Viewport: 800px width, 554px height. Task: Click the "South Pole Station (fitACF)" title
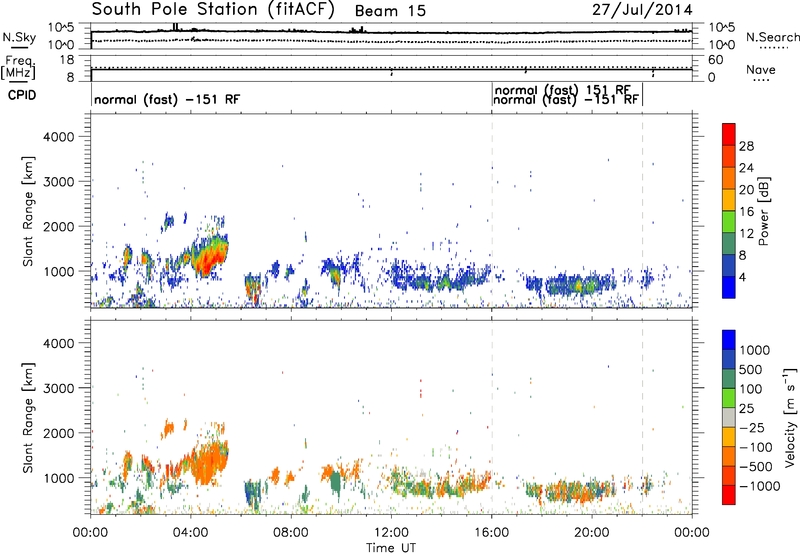213,9
